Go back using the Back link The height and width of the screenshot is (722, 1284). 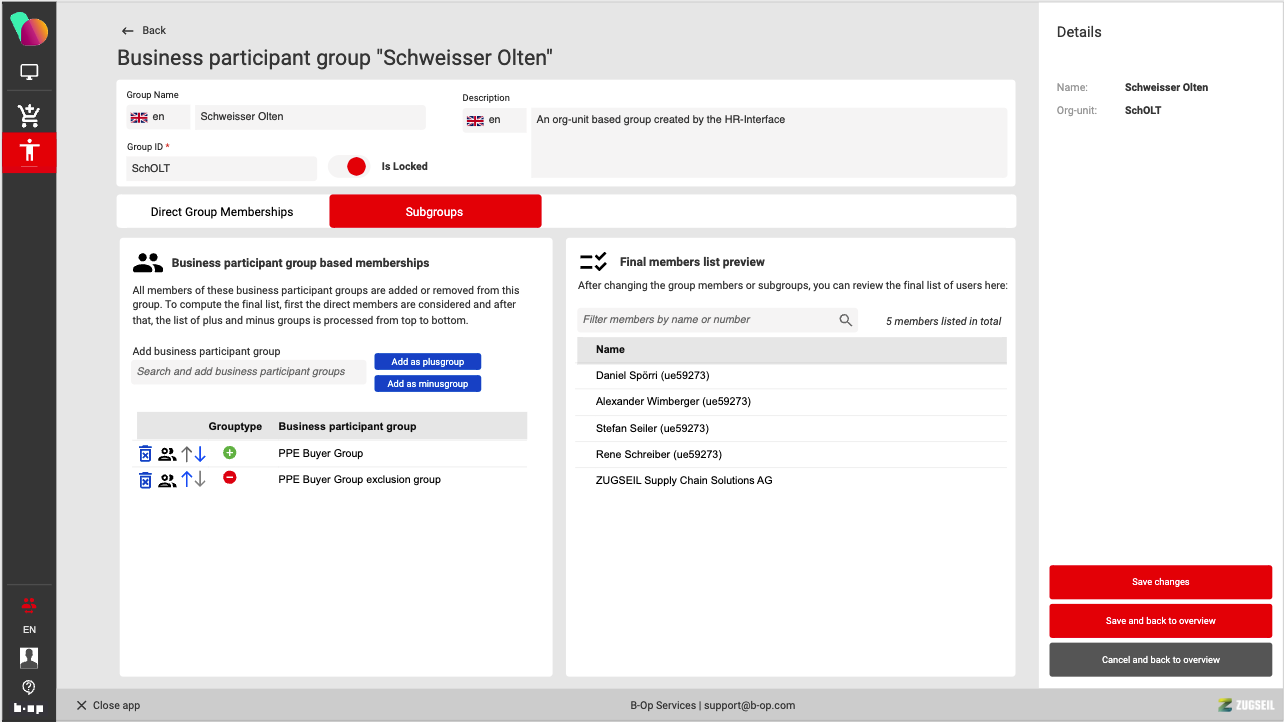coord(144,31)
